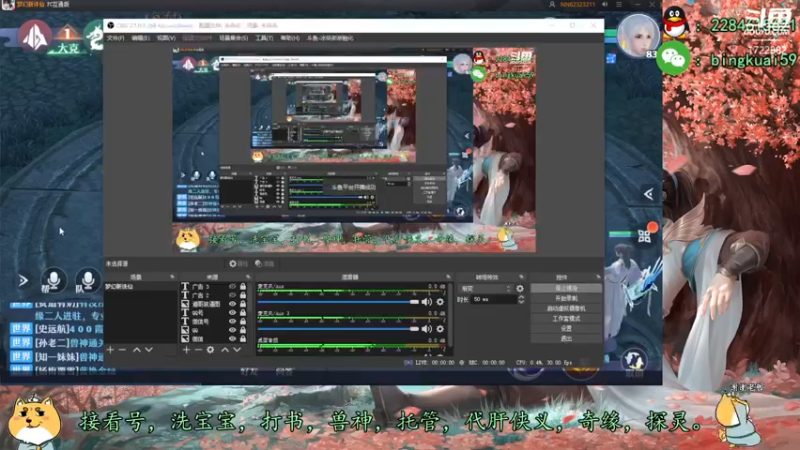Click the game 队 voice microphone icon
Image resolution: width=800 pixels, height=450 pixels.
click(87, 280)
